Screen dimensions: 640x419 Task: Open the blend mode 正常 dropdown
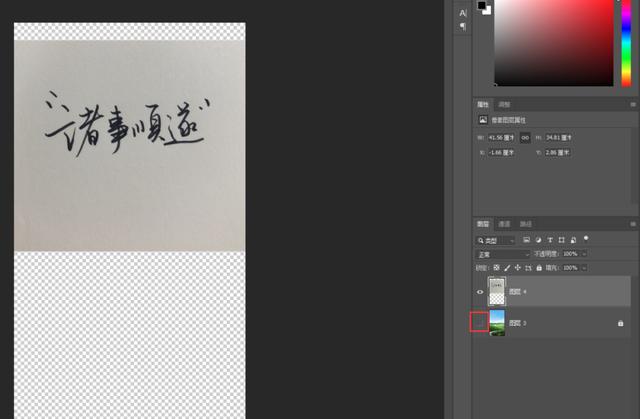(x=503, y=255)
